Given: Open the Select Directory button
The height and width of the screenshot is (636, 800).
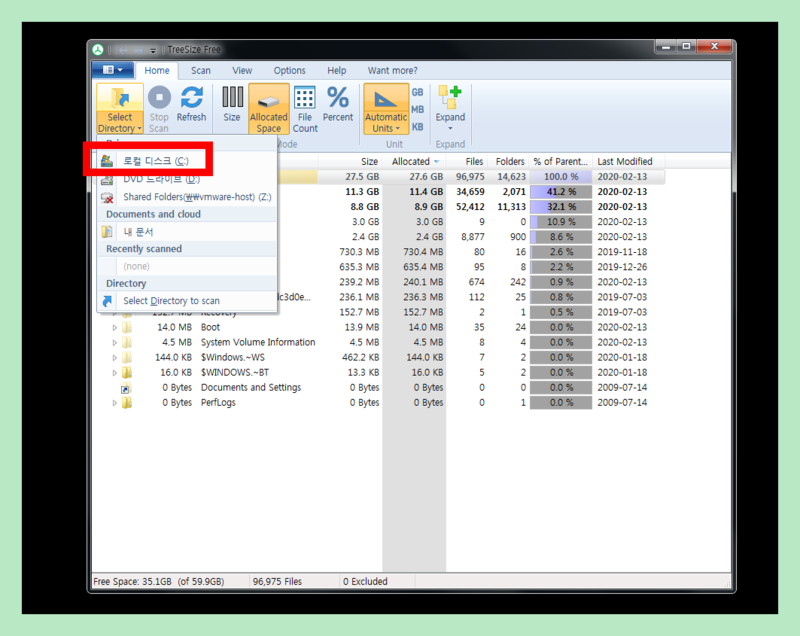Looking at the screenshot, I should click(x=120, y=110).
